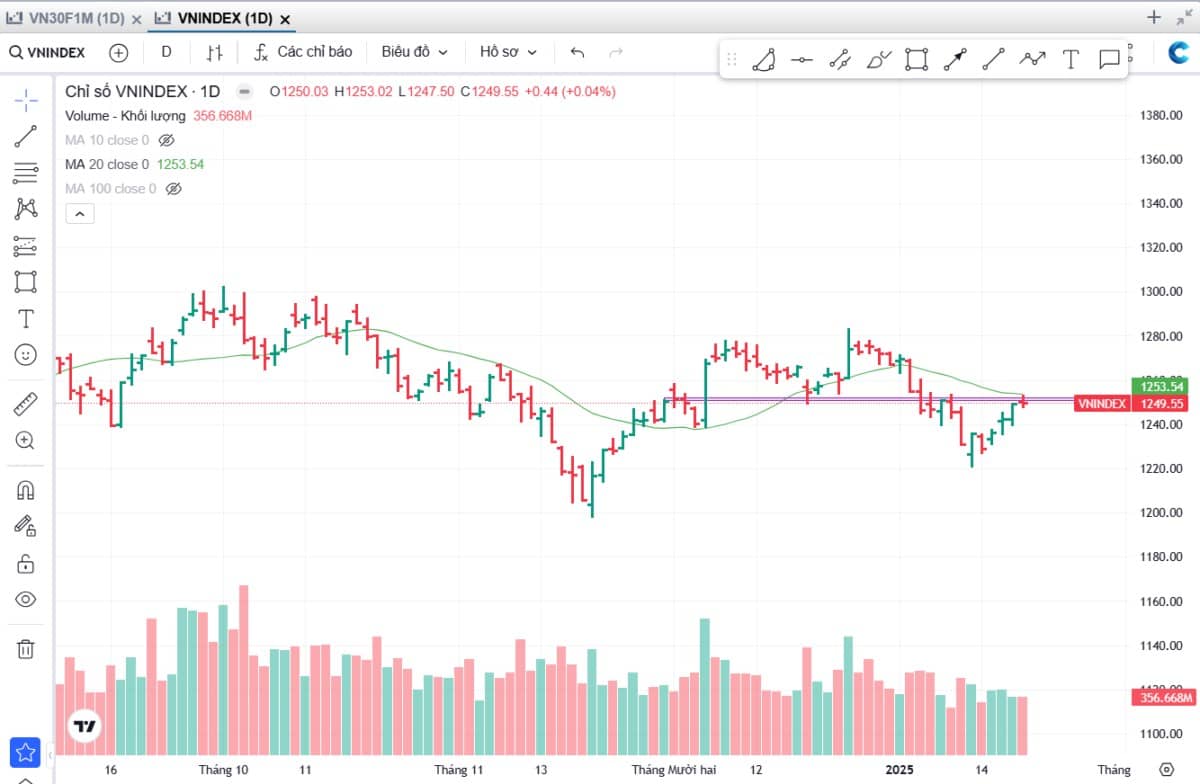1200x784 pixels.
Task: Open the emoji icons tool
Action: (x=26, y=354)
